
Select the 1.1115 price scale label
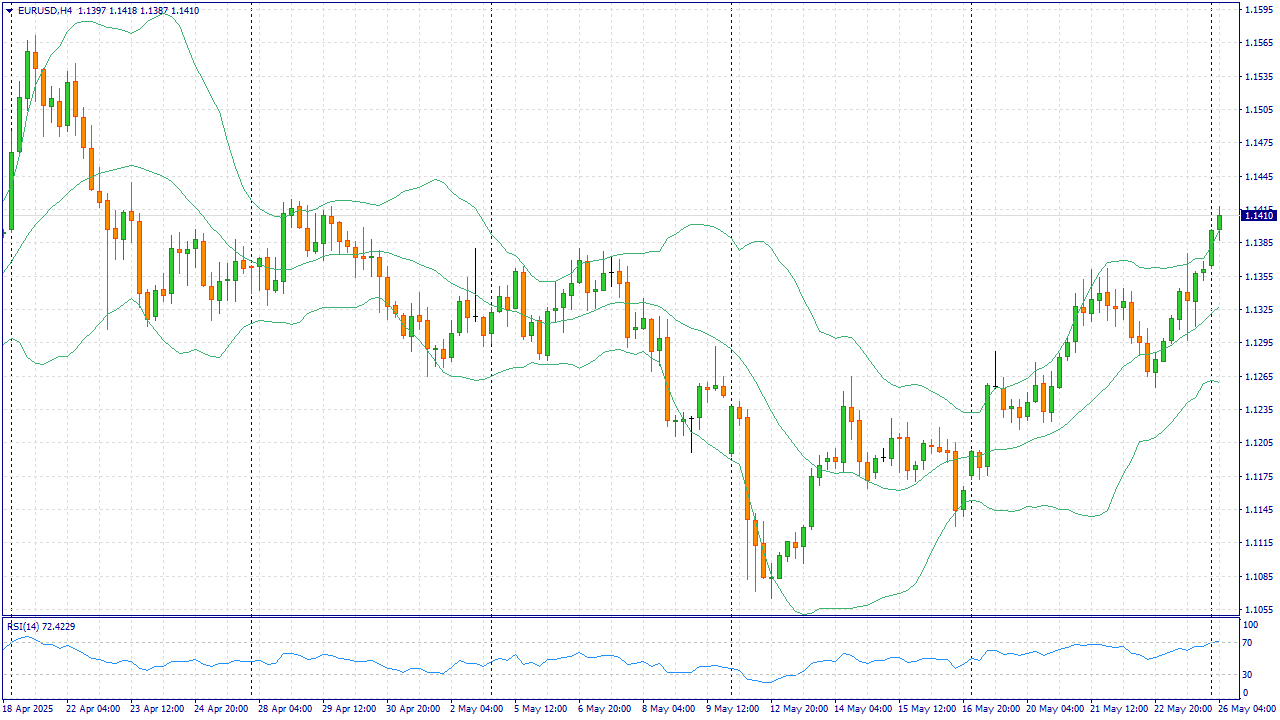pyautogui.click(x=1258, y=543)
